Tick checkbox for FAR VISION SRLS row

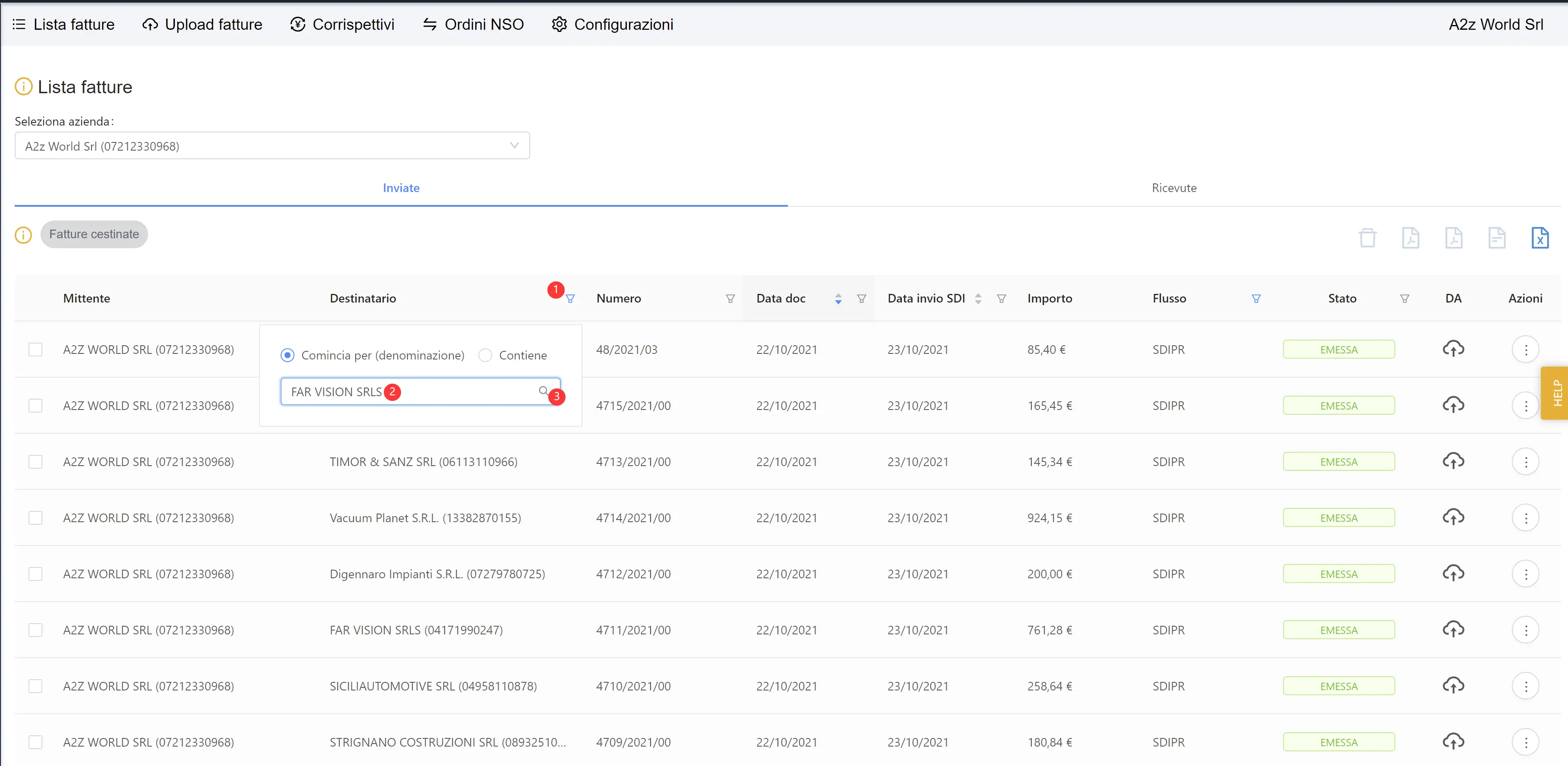[35, 630]
